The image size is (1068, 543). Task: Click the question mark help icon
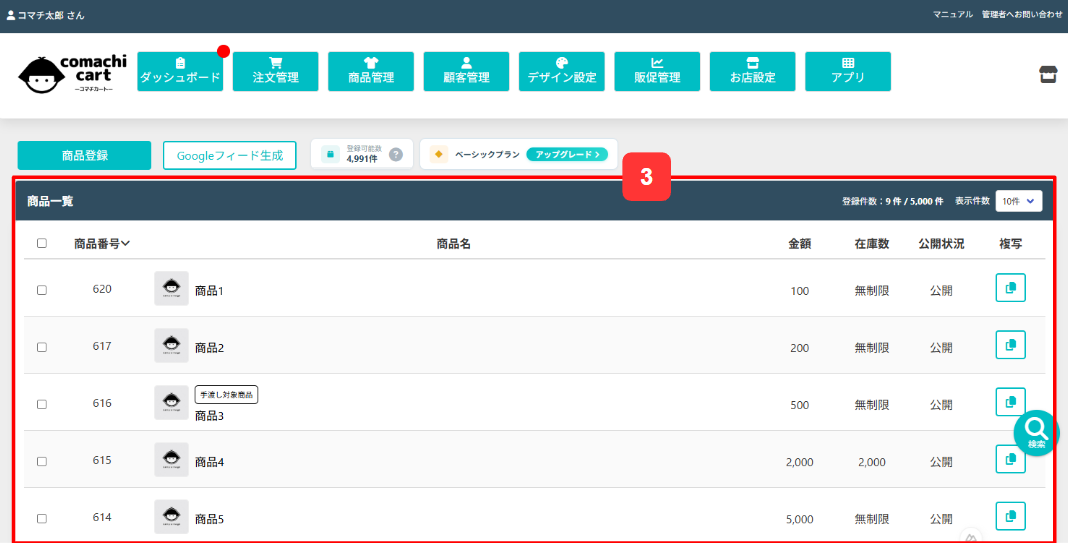click(396, 155)
